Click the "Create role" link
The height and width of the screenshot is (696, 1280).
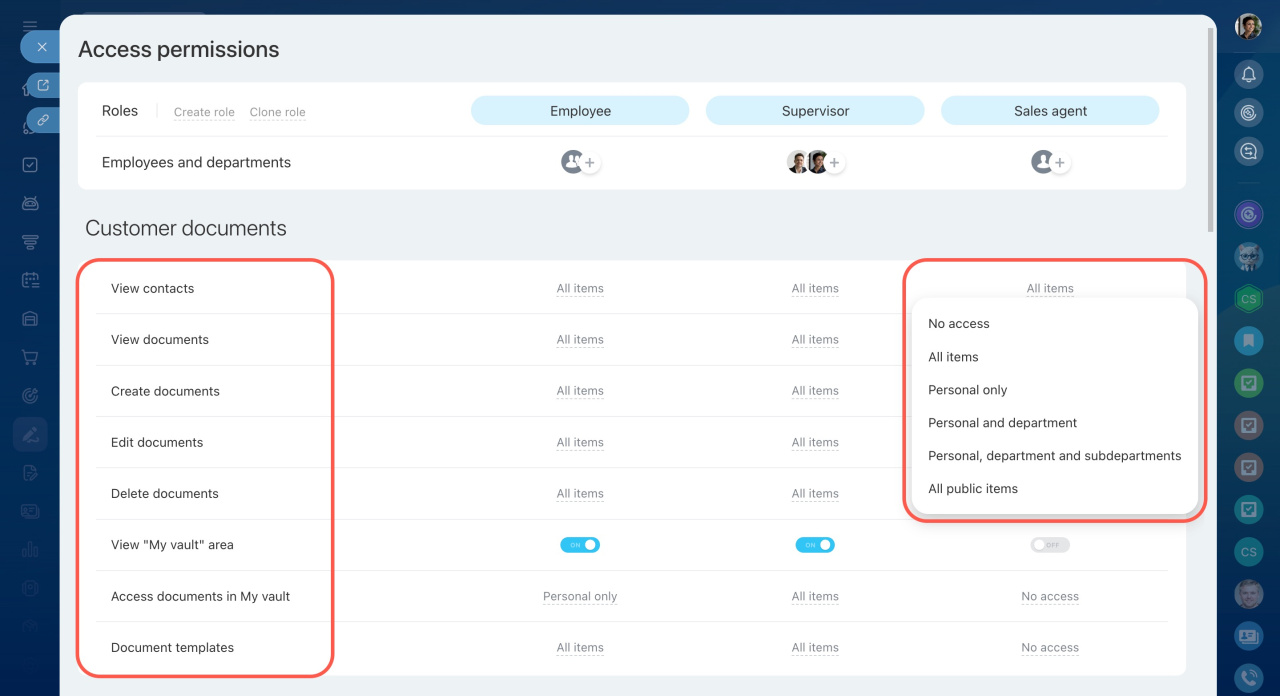pos(204,112)
